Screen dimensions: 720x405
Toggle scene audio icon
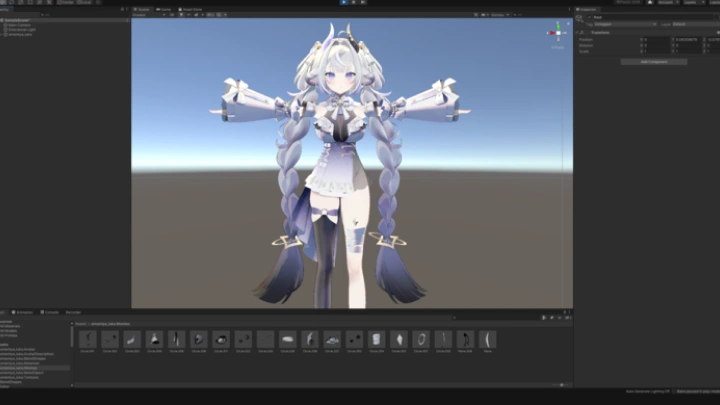click(189, 15)
